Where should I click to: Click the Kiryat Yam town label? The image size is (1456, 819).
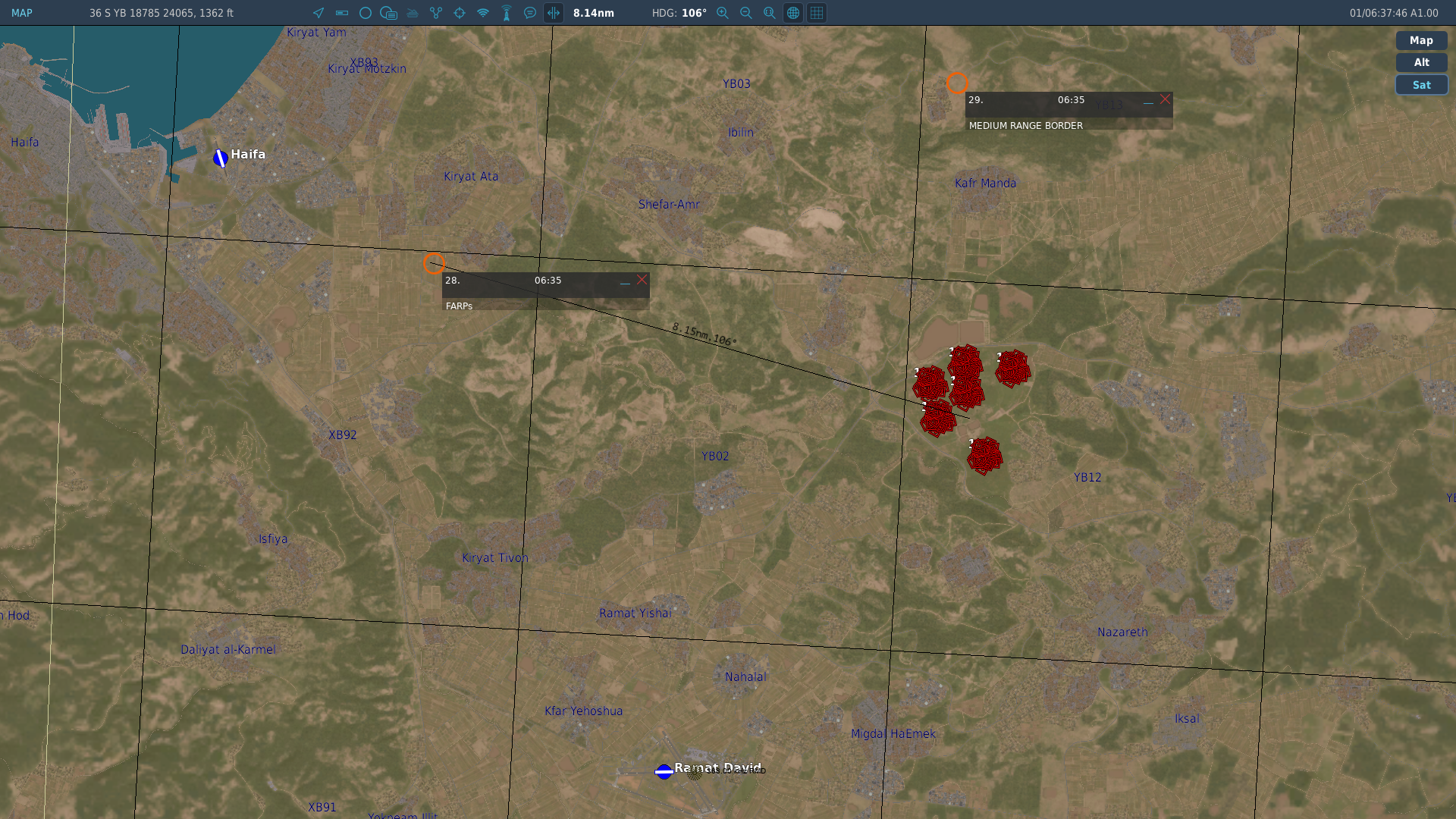316,33
